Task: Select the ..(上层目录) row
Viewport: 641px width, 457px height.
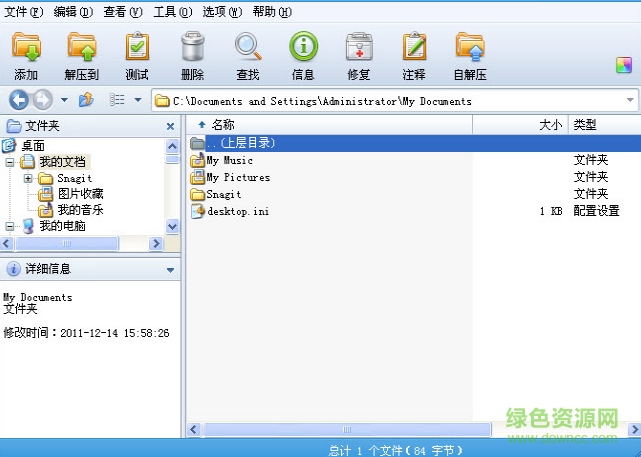Action: [x=414, y=143]
